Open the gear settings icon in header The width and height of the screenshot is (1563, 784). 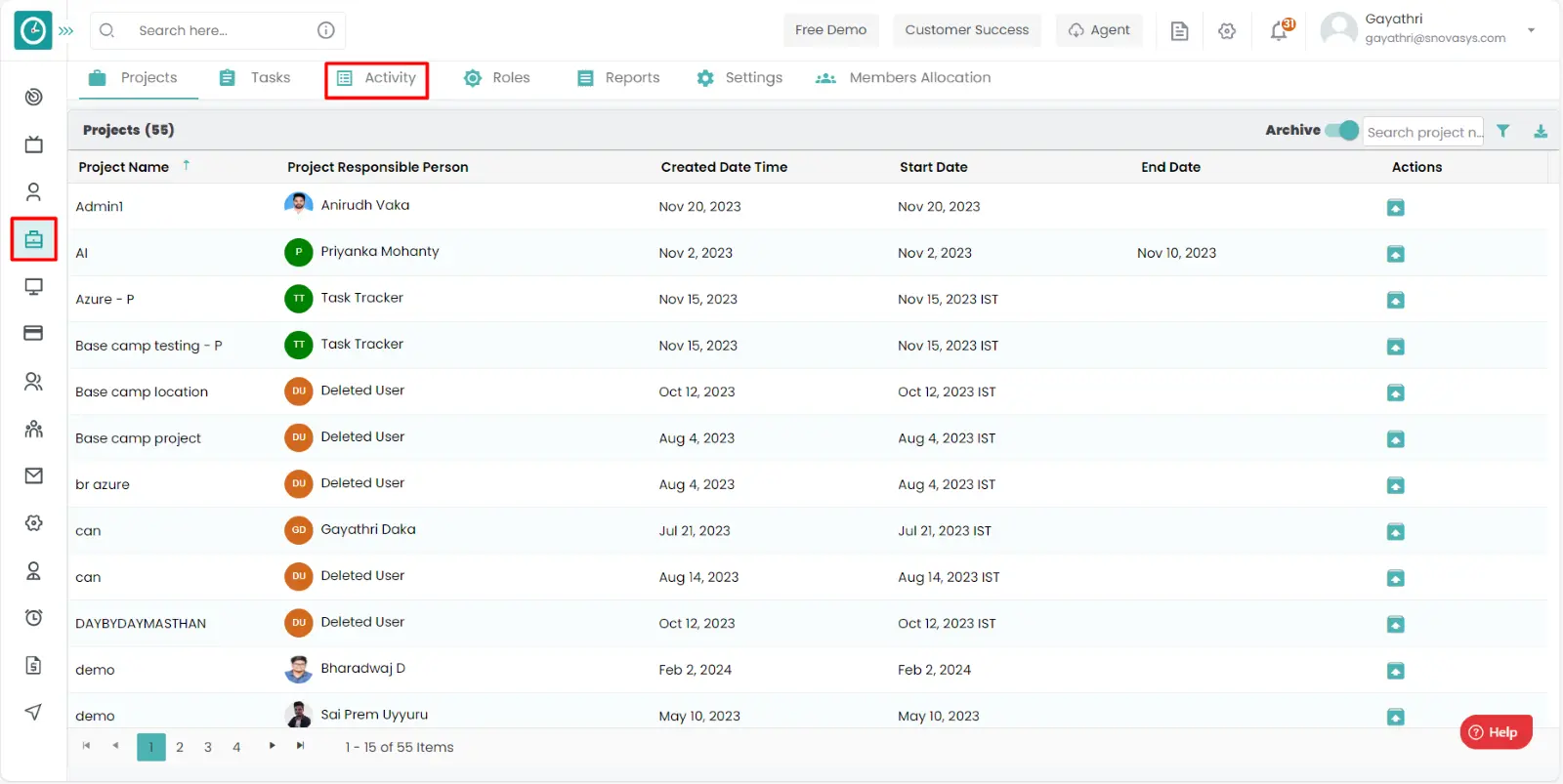coord(1227,31)
